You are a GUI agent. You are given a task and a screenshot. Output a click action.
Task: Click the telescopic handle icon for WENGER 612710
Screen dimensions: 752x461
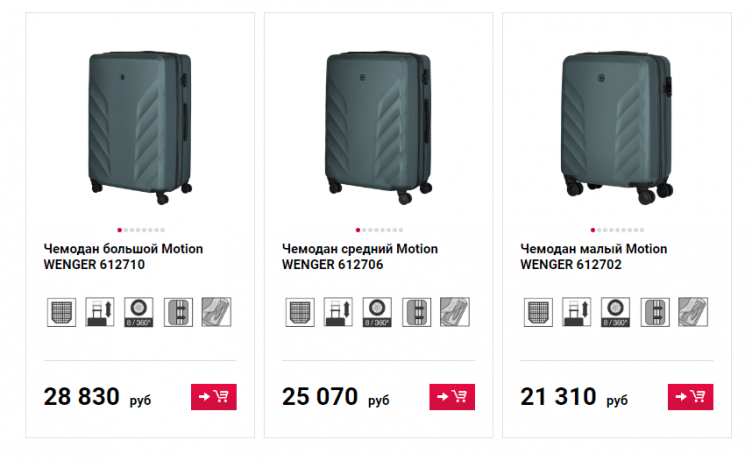[x=100, y=312]
